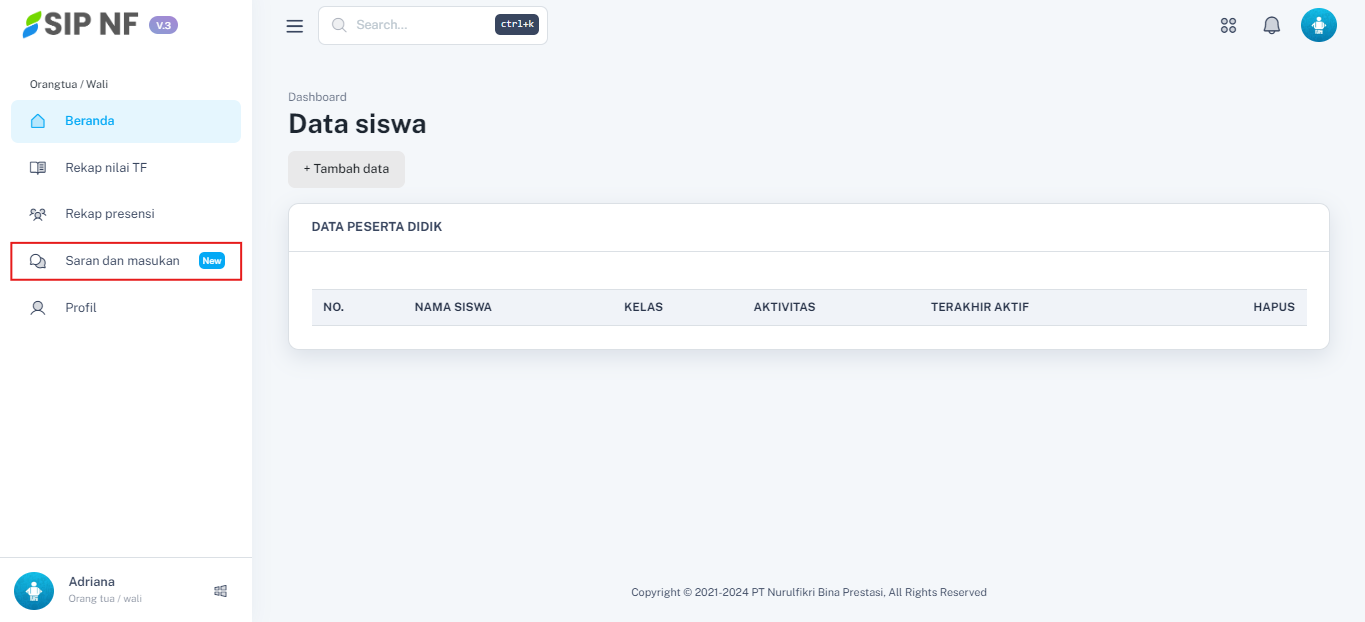
Task: Focus the Search input field
Action: 420,25
